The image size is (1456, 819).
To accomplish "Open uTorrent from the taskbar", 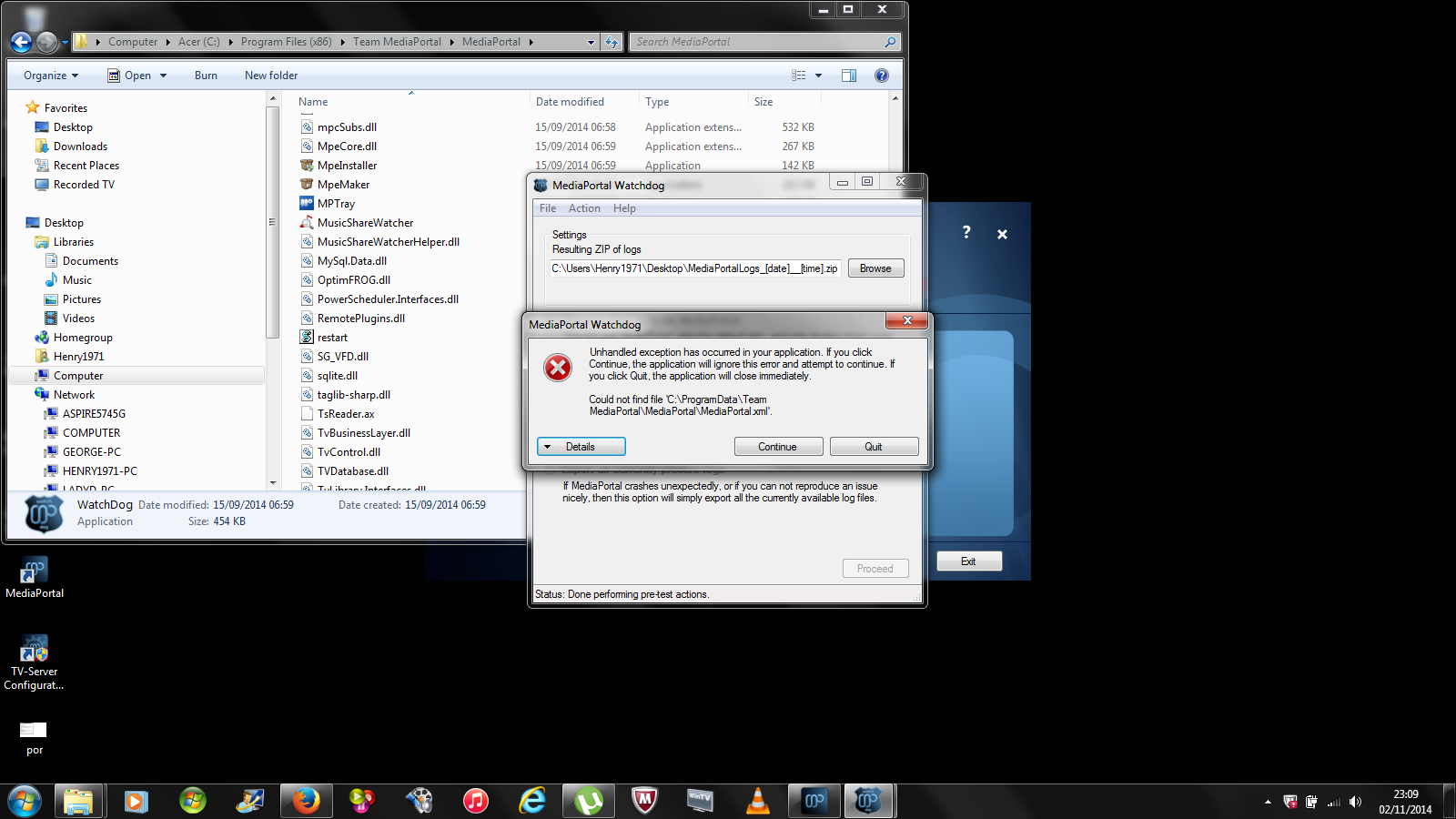I will [589, 801].
